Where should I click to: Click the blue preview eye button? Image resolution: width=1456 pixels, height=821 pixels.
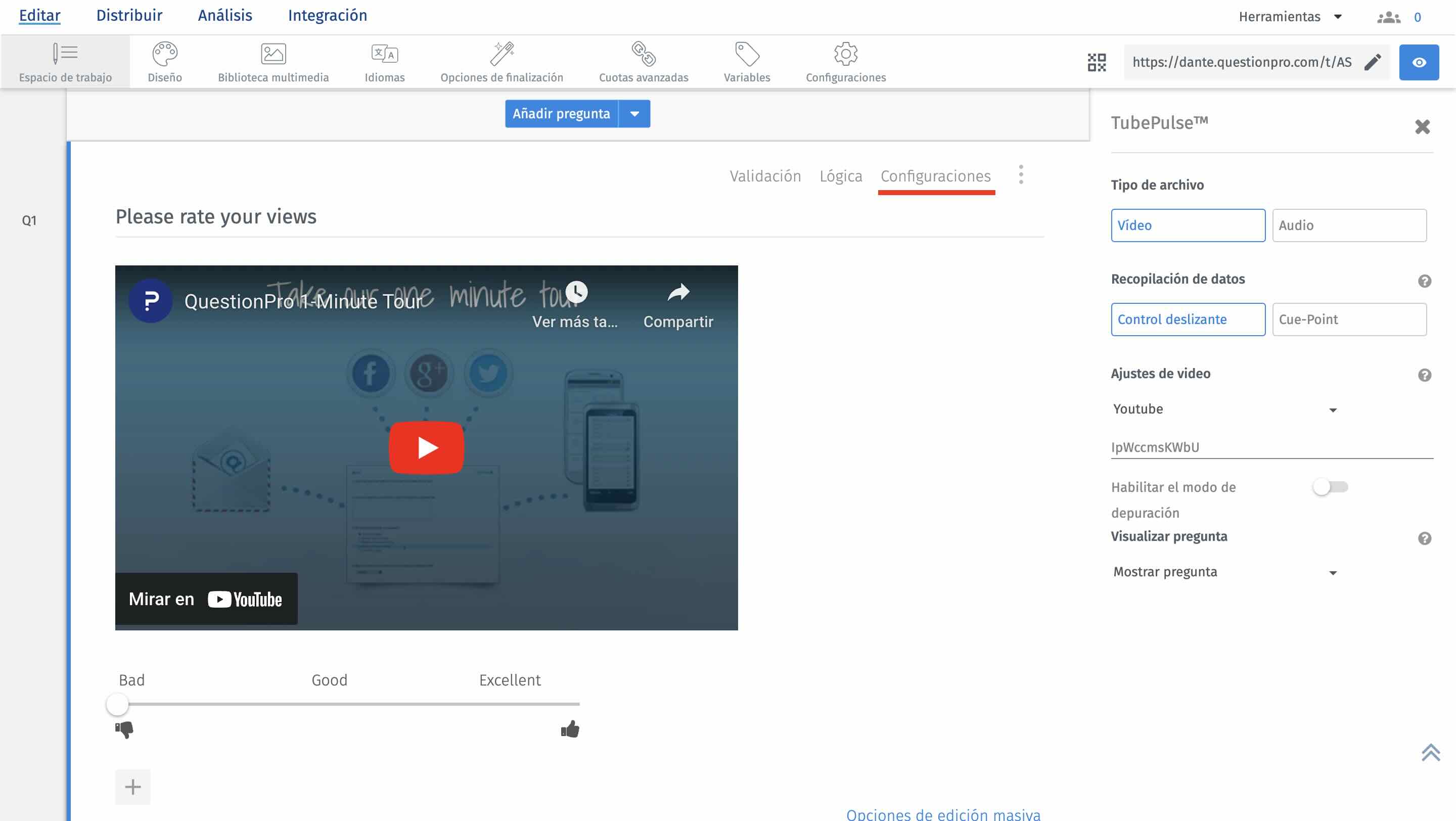[x=1419, y=62]
